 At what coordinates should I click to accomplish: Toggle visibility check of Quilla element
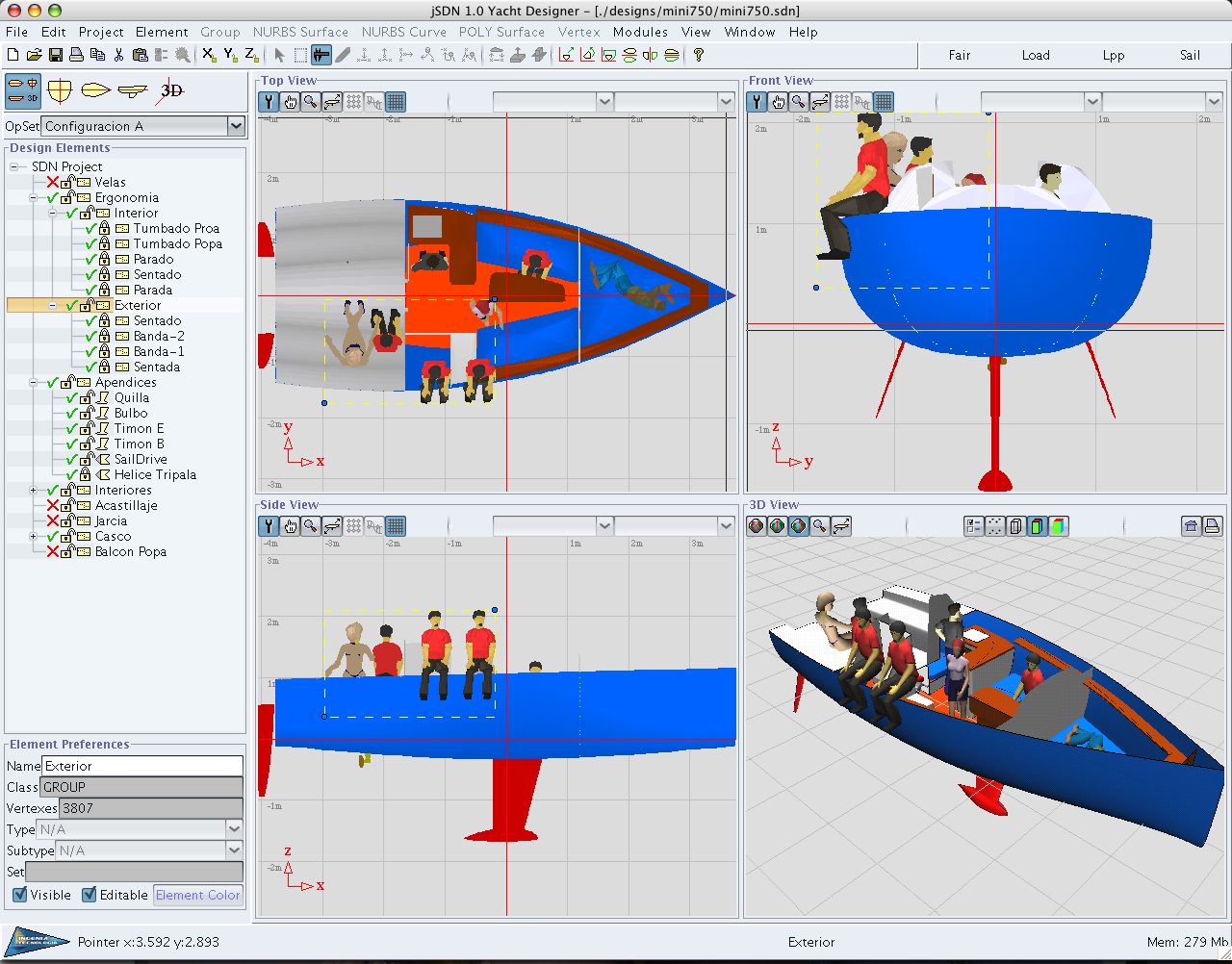click(x=71, y=397)
